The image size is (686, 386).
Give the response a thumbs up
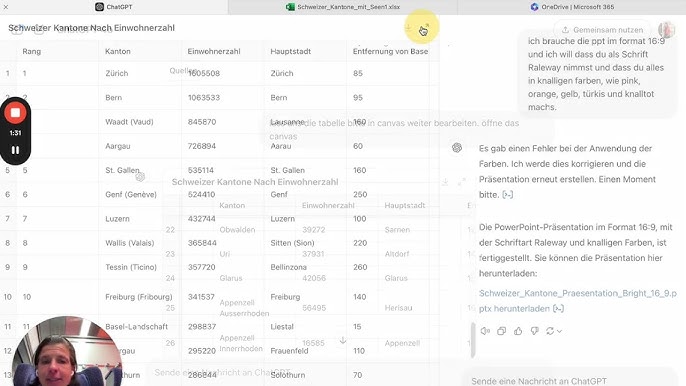(x=518, y=331)
